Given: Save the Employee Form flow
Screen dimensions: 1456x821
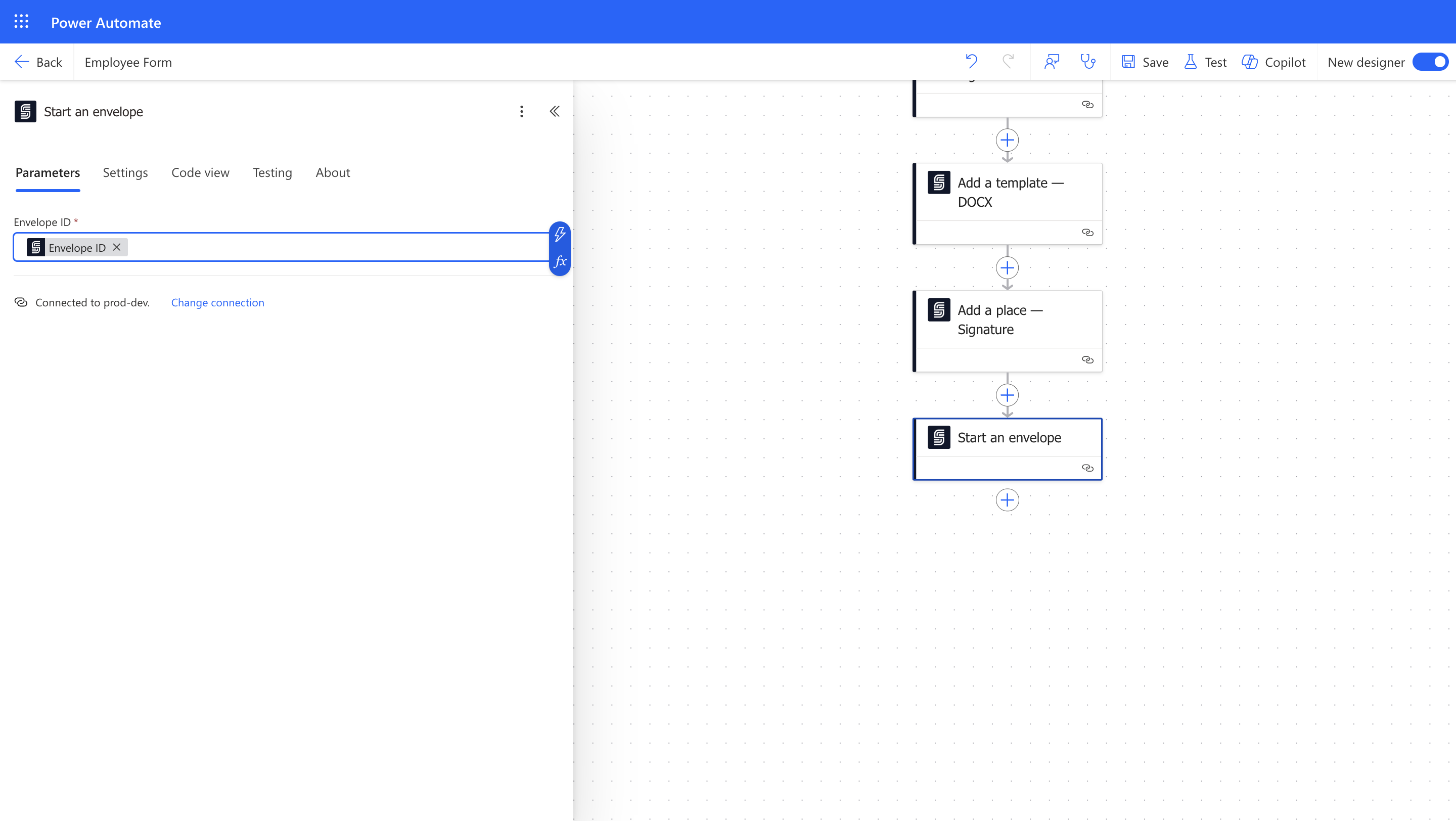Looking at the screenshot, I should [x=1144, y=62].
